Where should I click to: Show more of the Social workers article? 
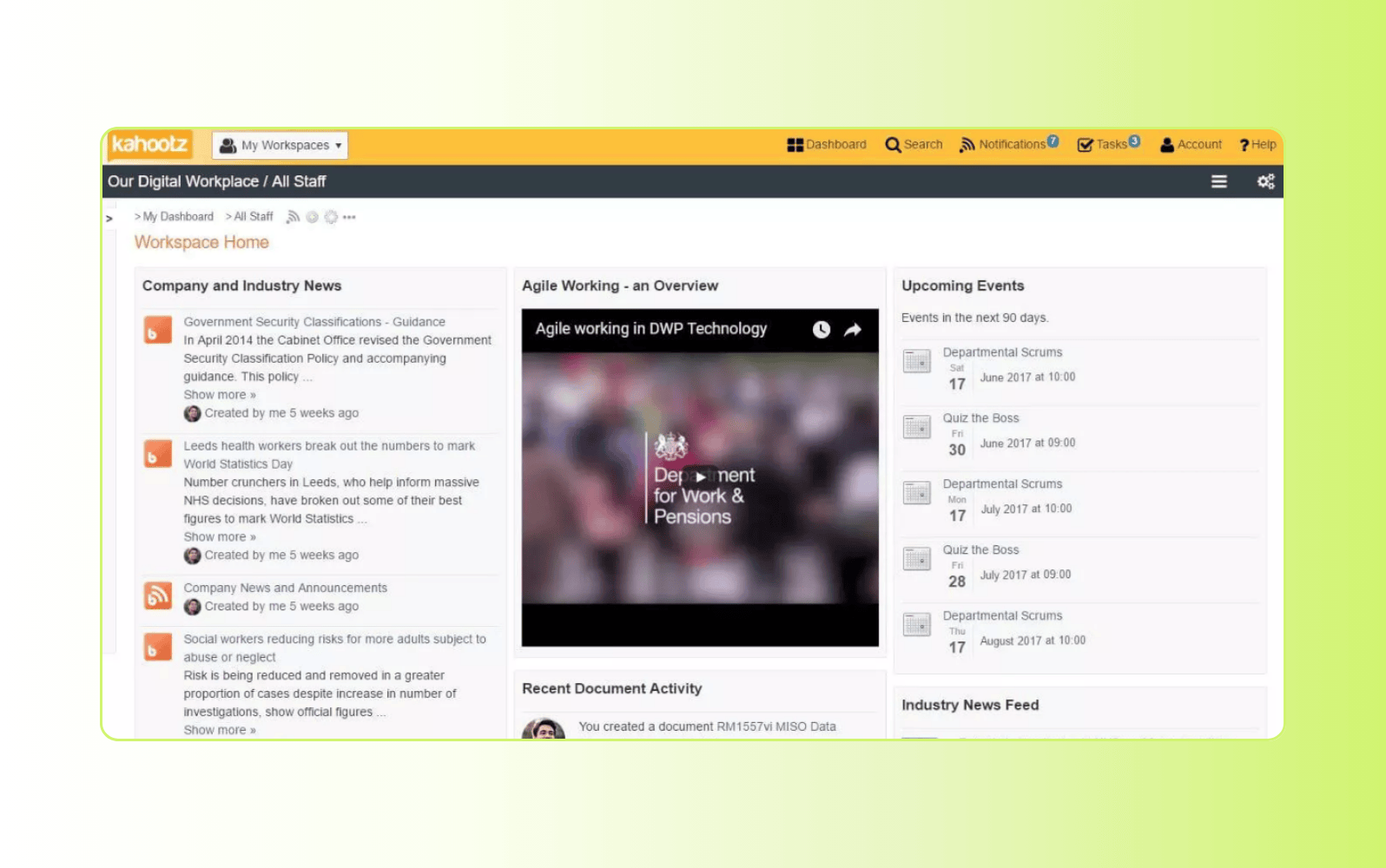220,731
